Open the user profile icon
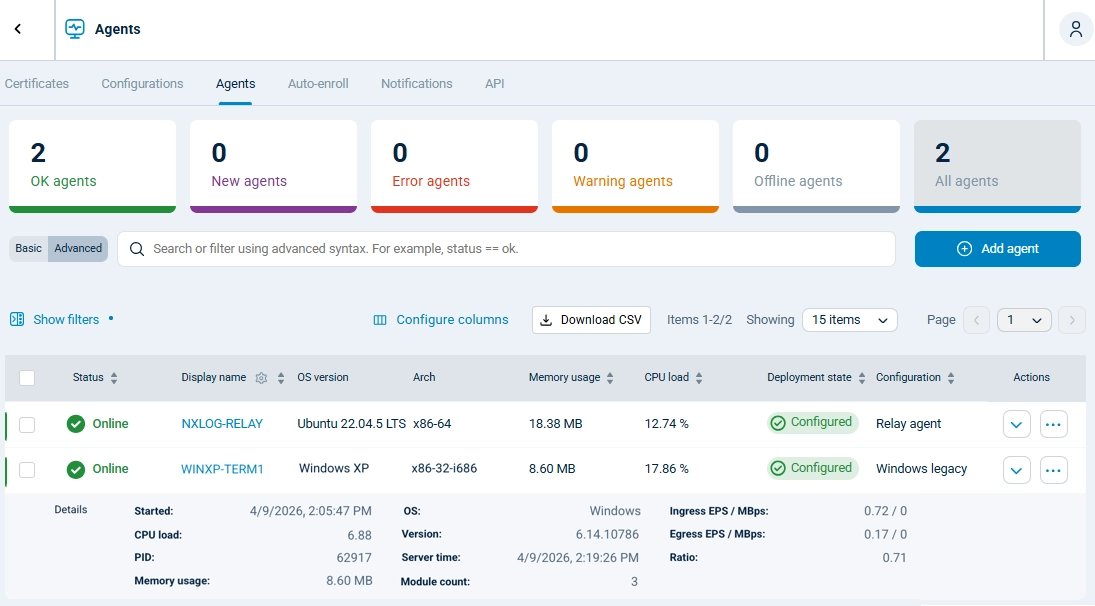The width and height of the screenshot is (1095, 606). (1075, 29)
